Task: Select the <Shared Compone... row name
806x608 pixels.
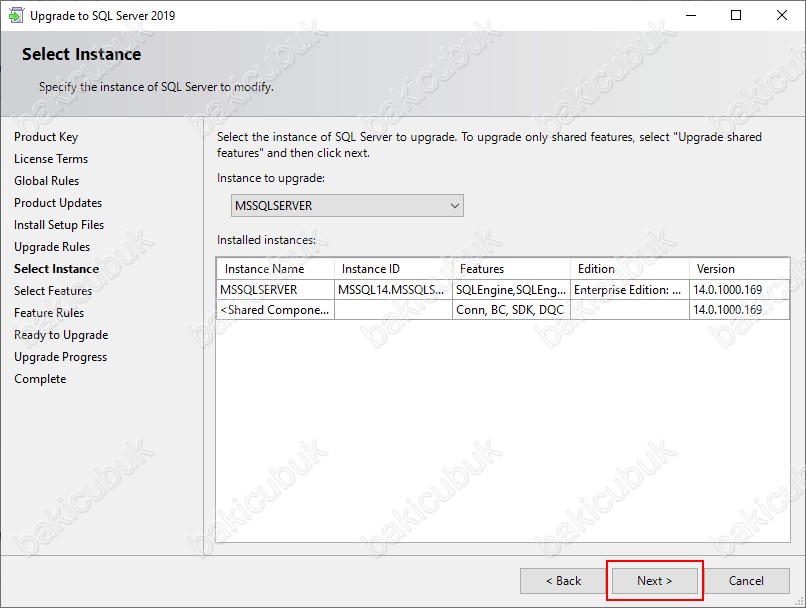Action: click(276, 310)
